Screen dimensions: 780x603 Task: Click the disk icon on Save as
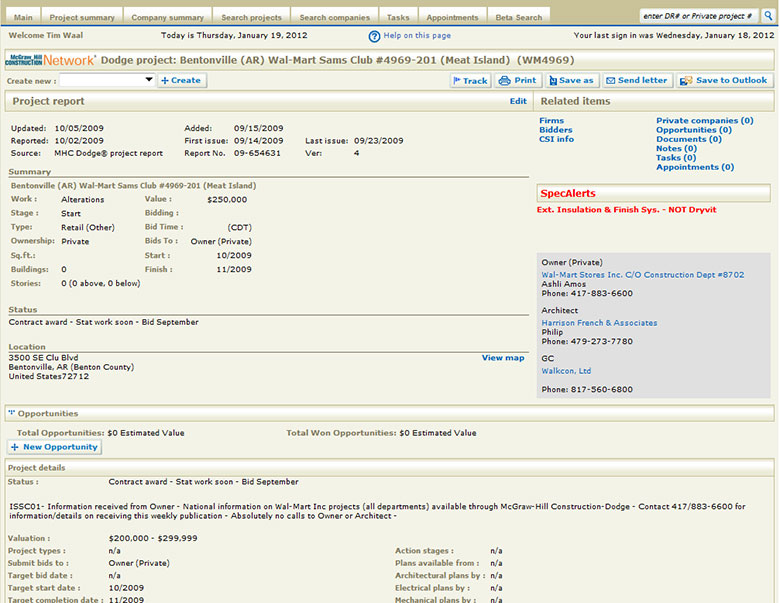tap(553, 81)
